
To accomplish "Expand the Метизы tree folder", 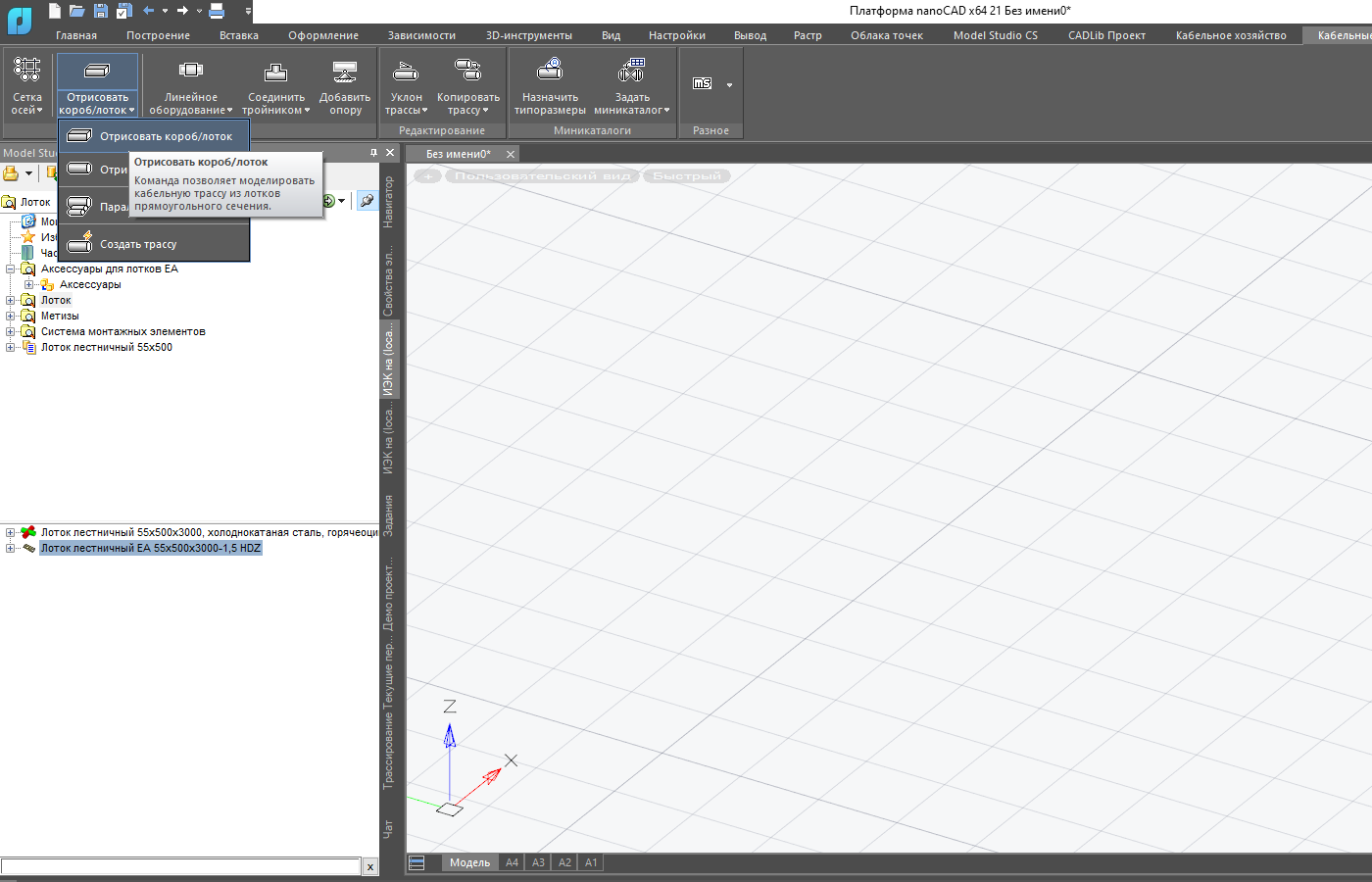I will pyautogui.click(x=11, y=316).
